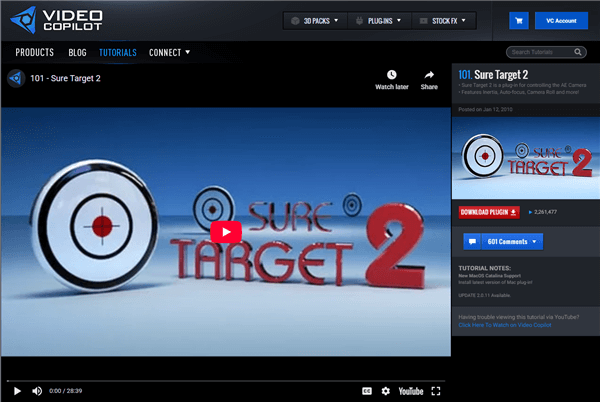600x402 pixels.
Task: Open the video settings gear
Action: (386, 391)
